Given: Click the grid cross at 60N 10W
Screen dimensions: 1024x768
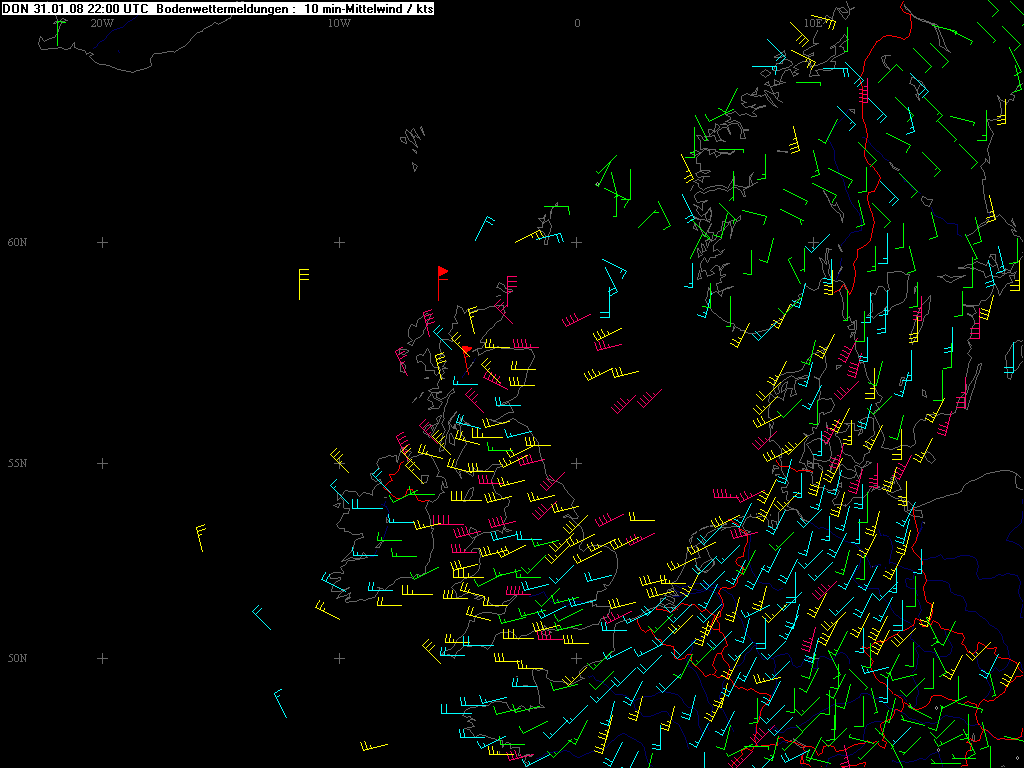Looking at the screenshot, I should (339, 242).
